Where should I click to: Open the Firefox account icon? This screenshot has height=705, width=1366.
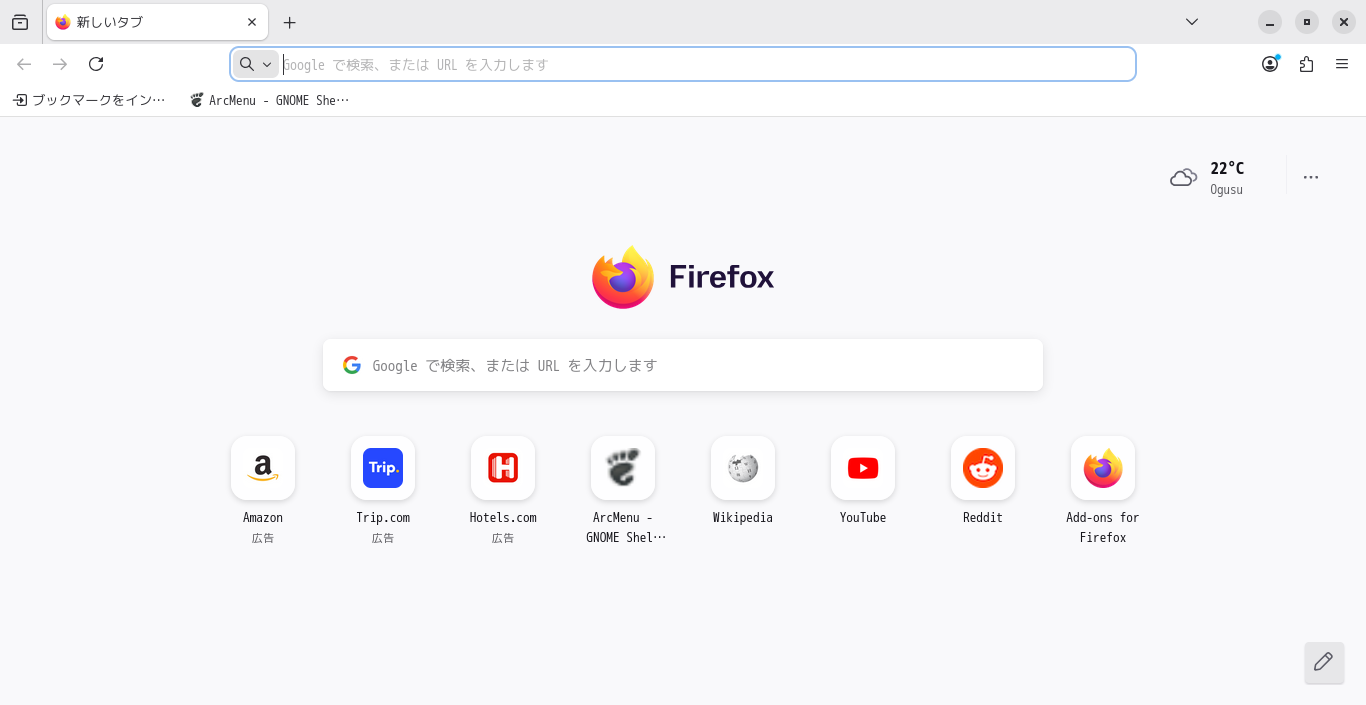tap(1270, 64)
